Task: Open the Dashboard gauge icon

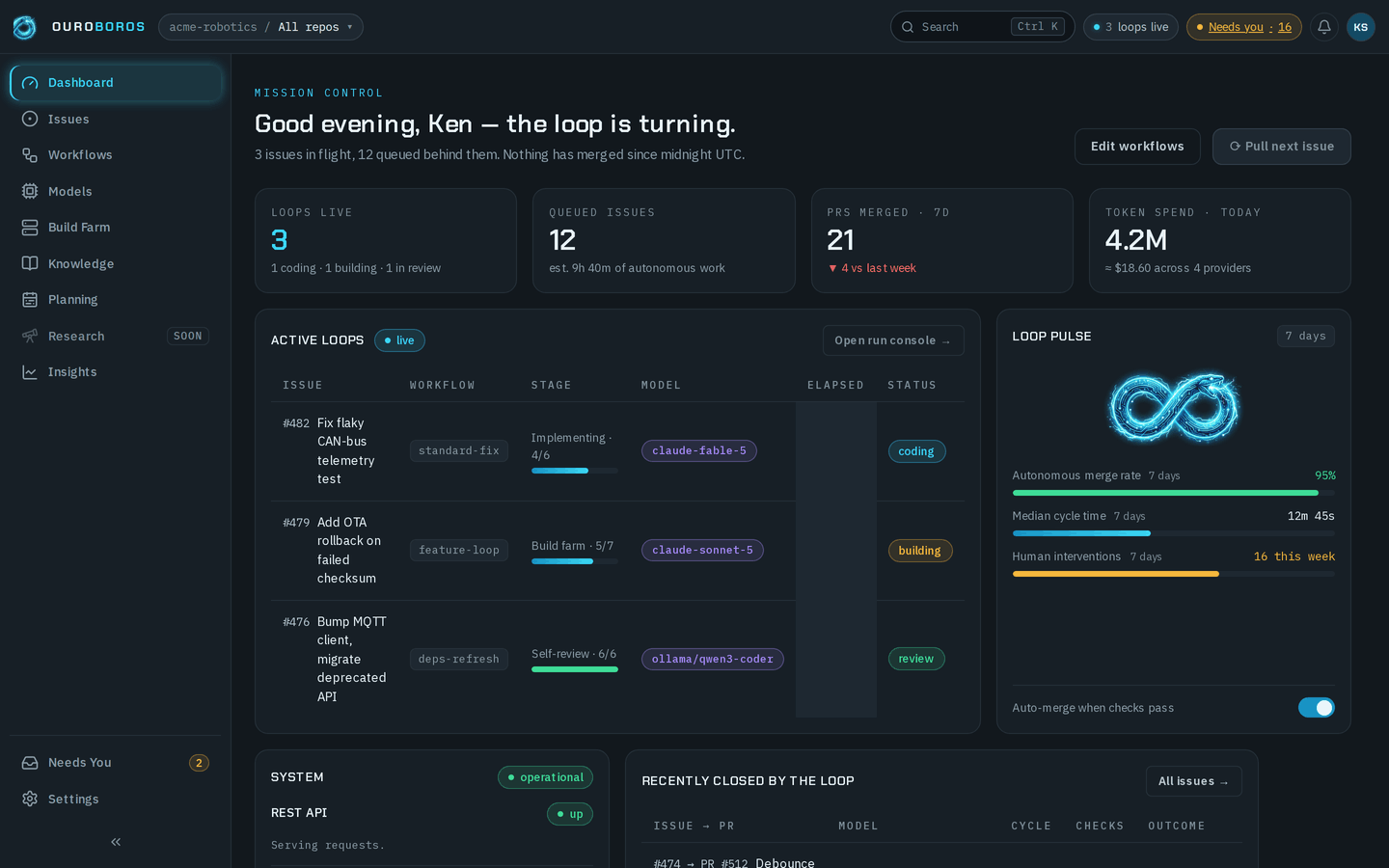Action: pos(30,83)
